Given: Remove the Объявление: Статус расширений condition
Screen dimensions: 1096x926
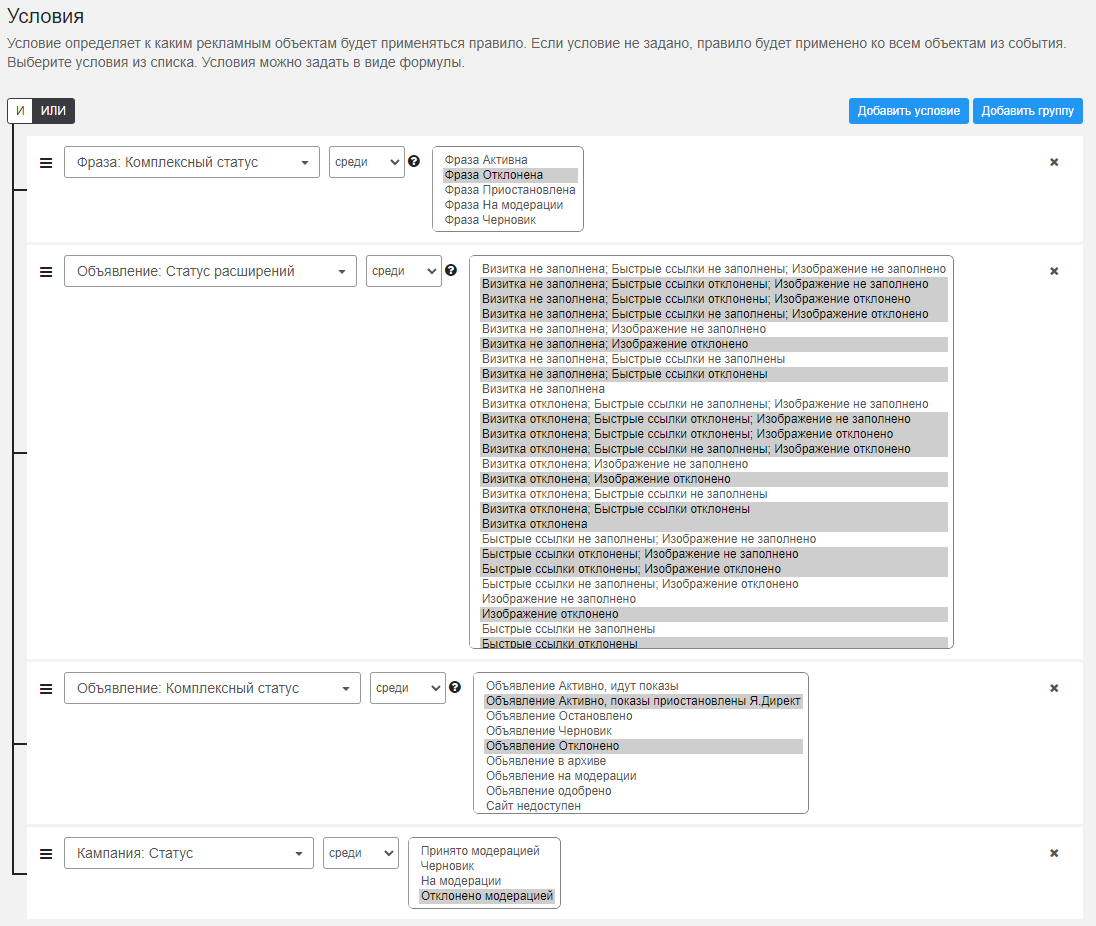Looking at the screenshot, I should pyautogui.click(x=1054, y=271).
